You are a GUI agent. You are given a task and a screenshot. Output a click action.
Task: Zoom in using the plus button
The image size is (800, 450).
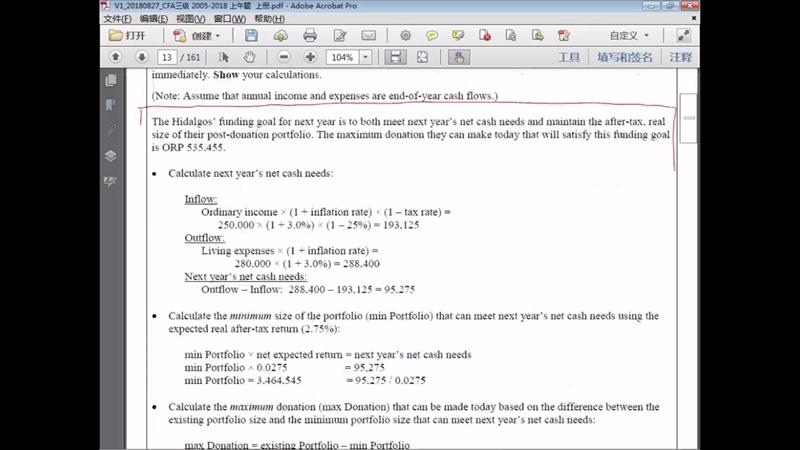[310, 57]
